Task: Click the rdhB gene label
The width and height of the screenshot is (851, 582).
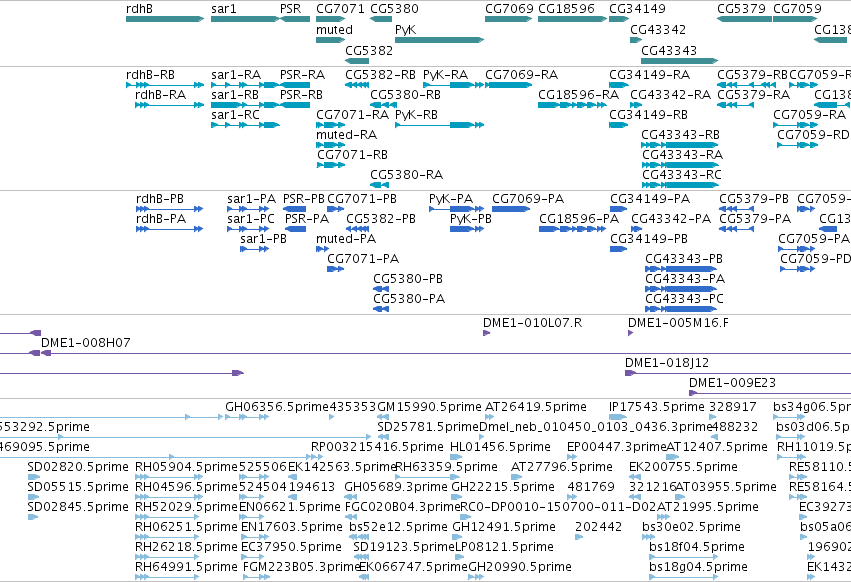Action: 139,9
